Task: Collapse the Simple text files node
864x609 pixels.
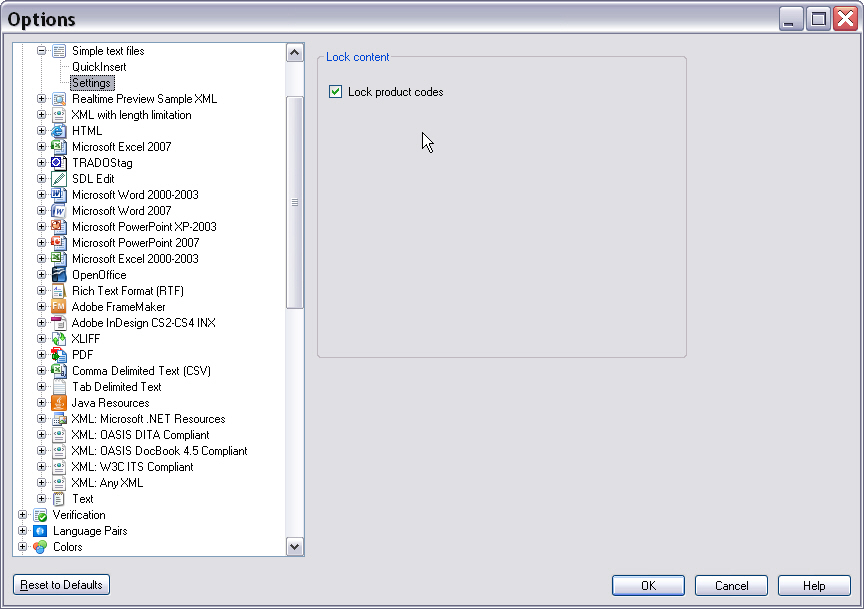Action: (x=41, y=51)
